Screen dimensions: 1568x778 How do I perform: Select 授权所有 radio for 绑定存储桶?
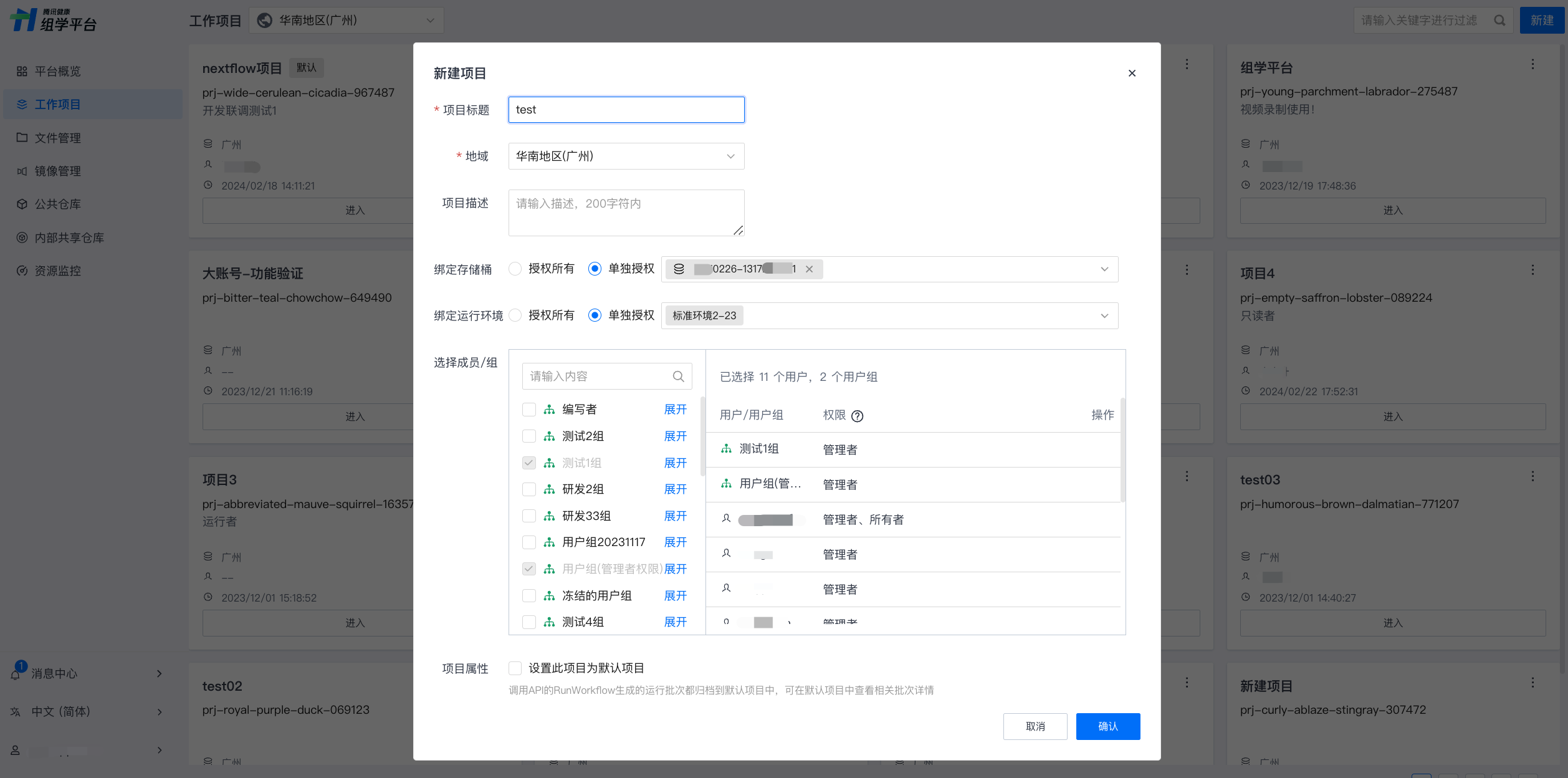(x=515, y=269)
